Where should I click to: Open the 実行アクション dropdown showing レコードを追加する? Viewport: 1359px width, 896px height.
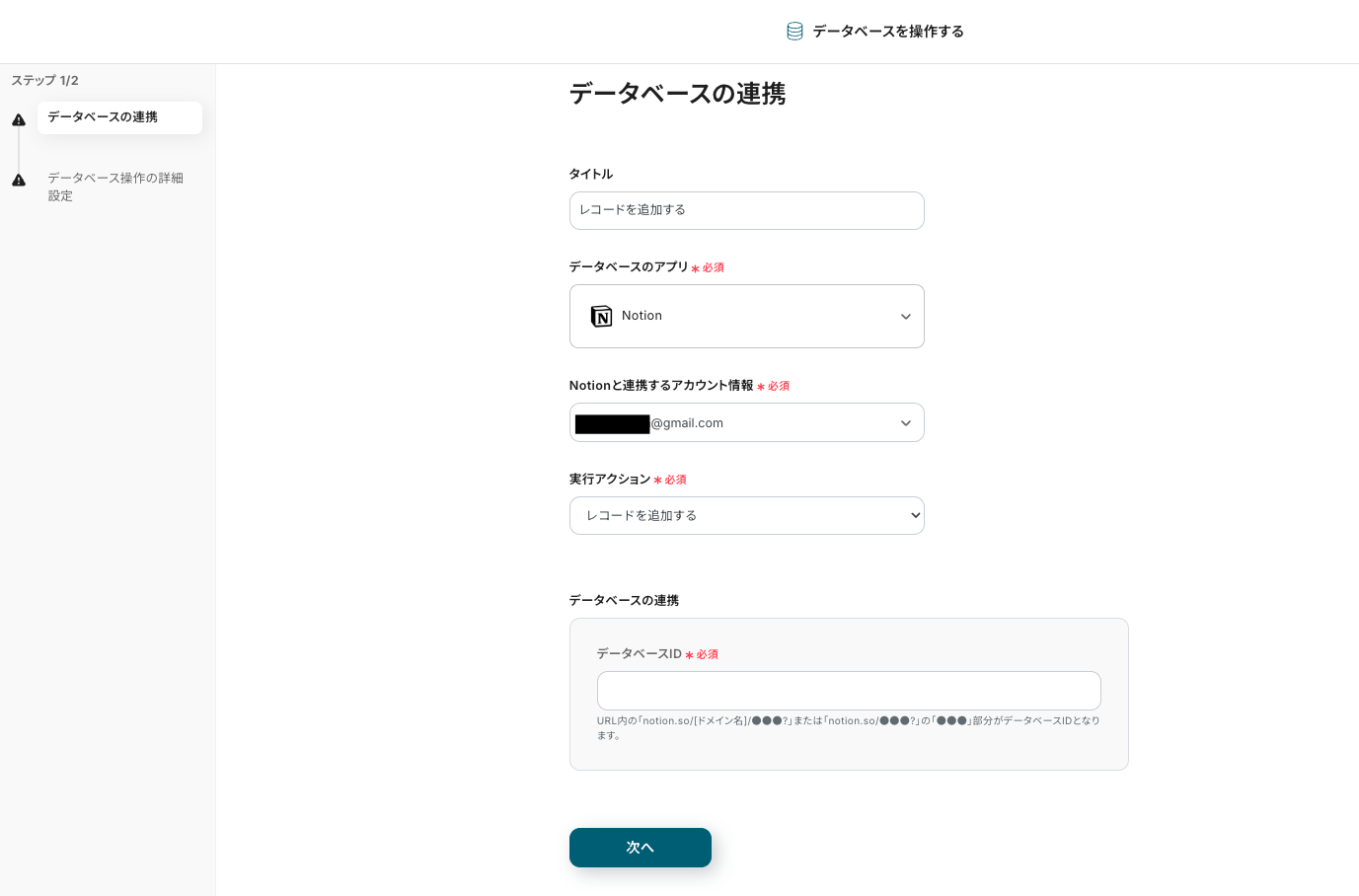click(x=747, y=515)
